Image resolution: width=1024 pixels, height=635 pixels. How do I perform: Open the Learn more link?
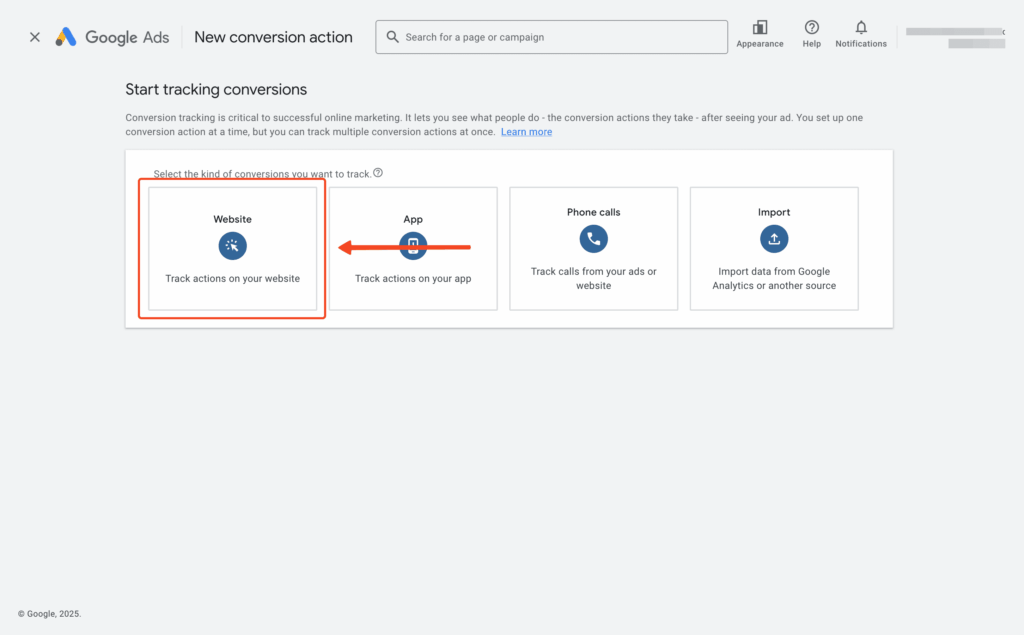point(526,131)
